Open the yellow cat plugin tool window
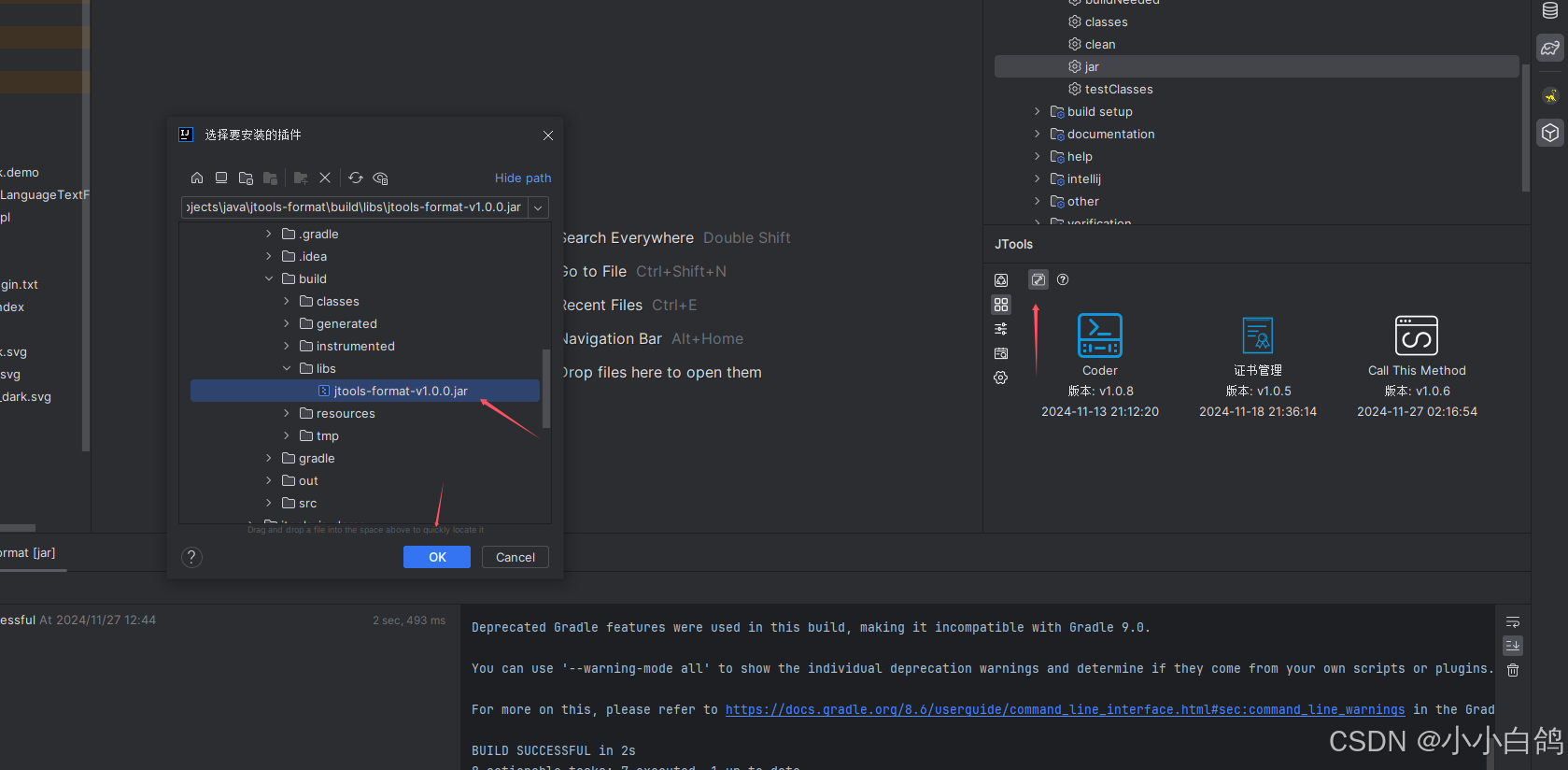This screenshot has height=770, width=1568. click(x=1550, y=95)
